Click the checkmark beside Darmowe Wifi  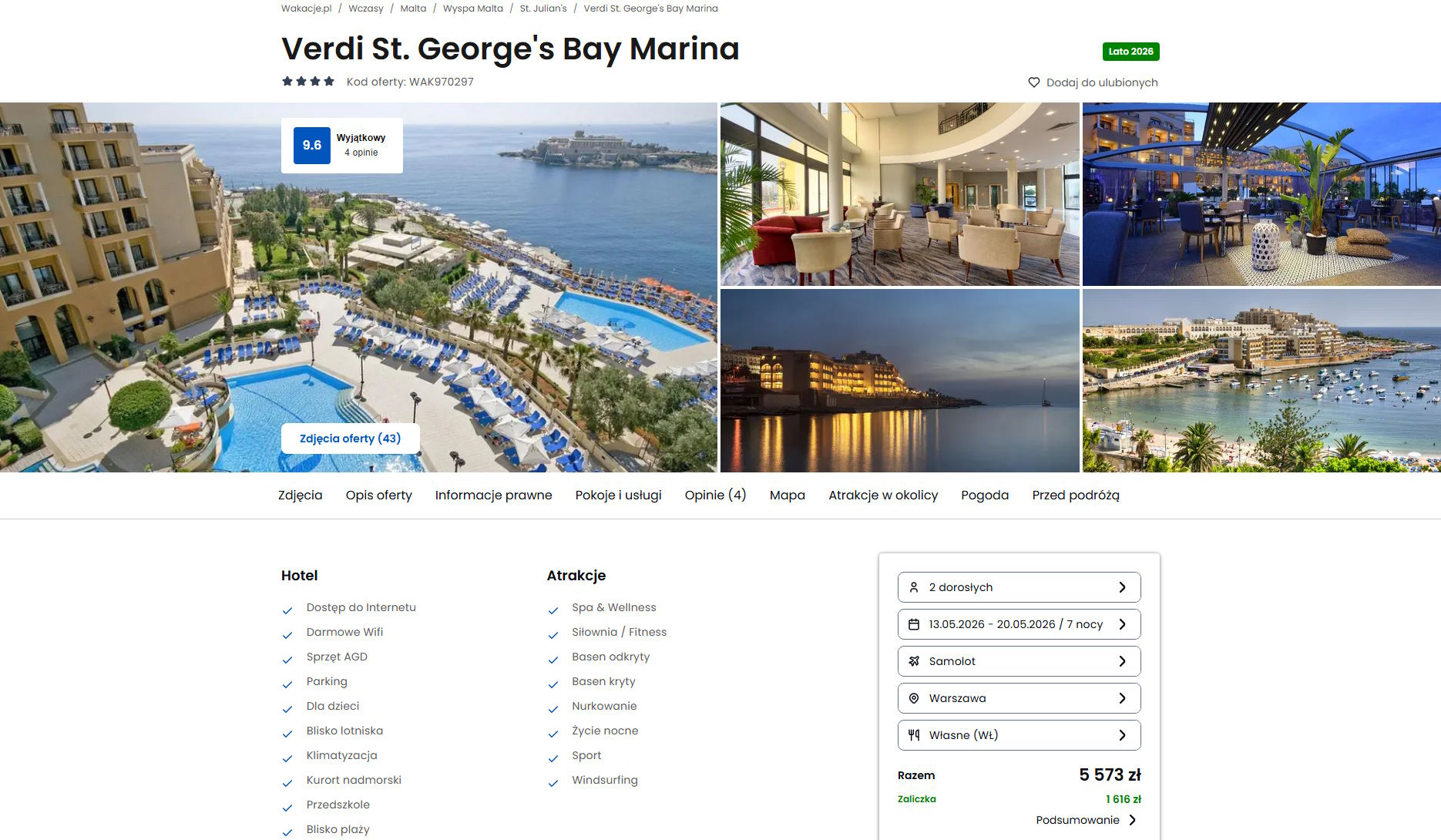[287, 635]
